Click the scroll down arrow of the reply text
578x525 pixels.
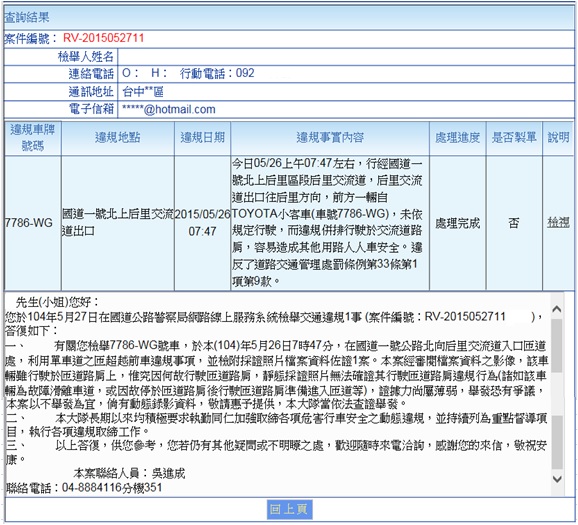pos(557,479)
